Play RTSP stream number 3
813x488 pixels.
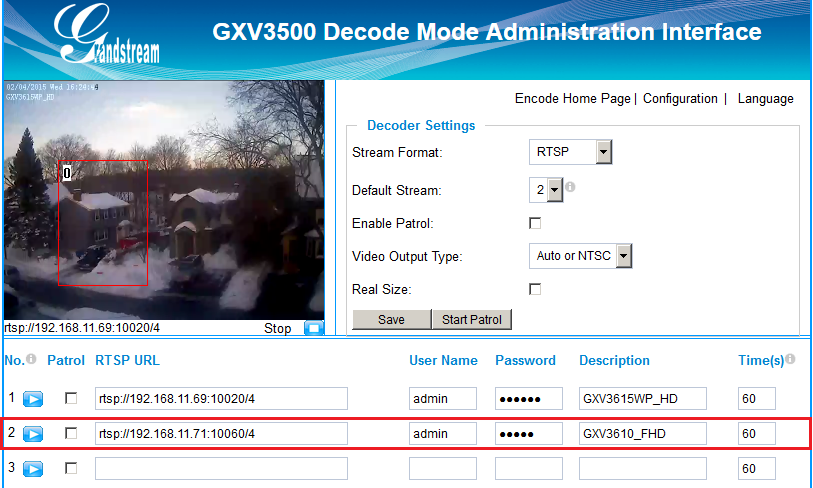pos(33,469)
